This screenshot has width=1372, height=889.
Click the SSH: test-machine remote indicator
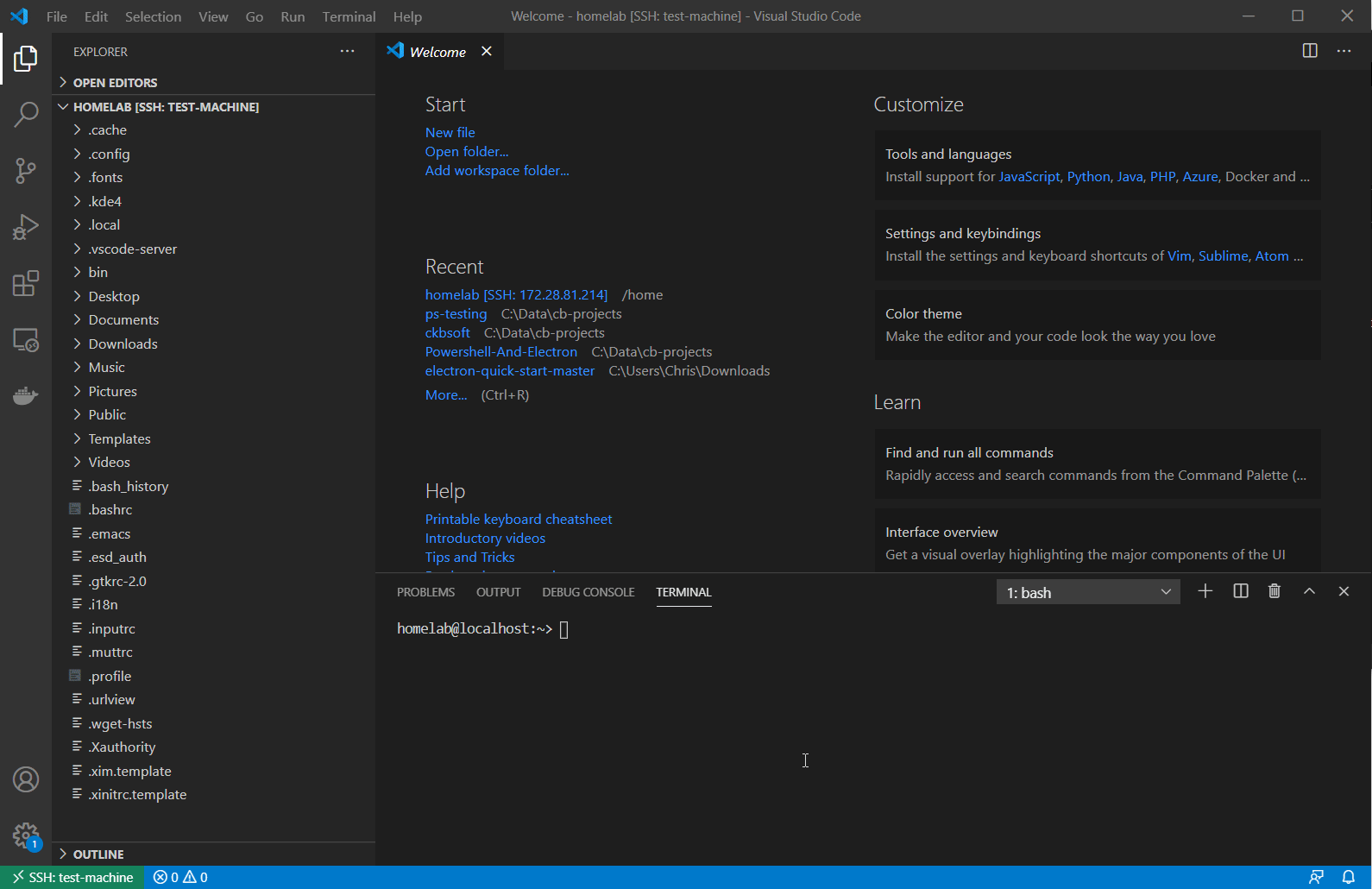(x=72, y=877)
